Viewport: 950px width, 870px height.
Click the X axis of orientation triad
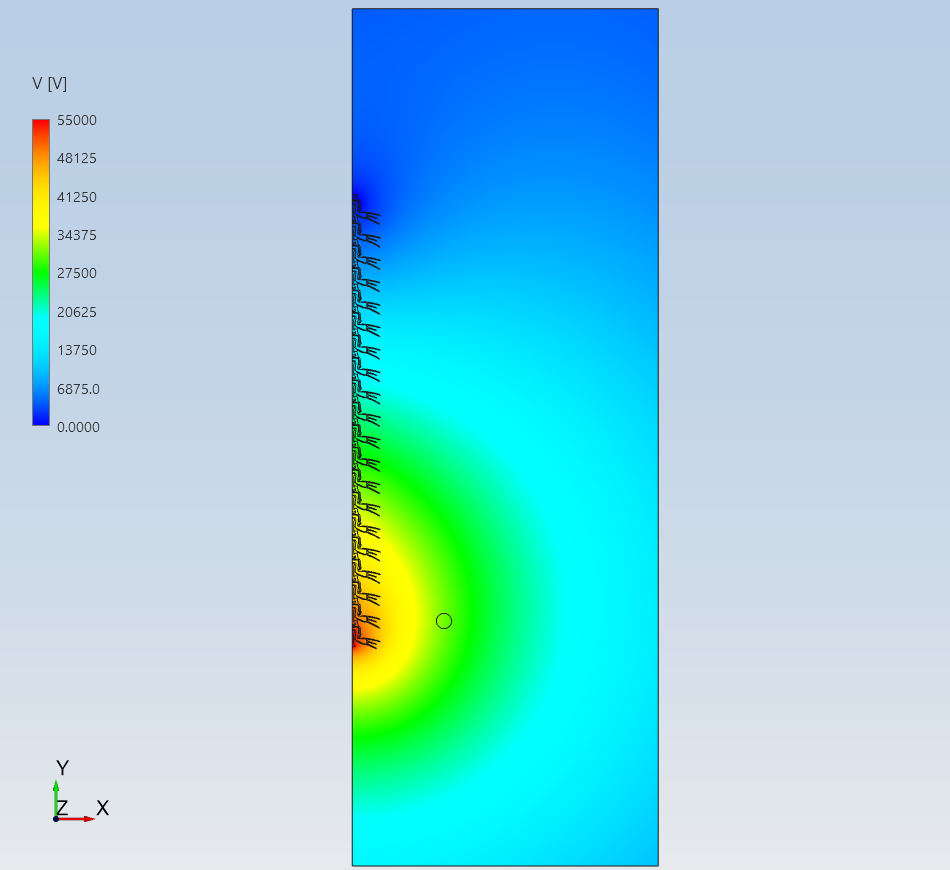pyautogui.click(x=76, y=819)
